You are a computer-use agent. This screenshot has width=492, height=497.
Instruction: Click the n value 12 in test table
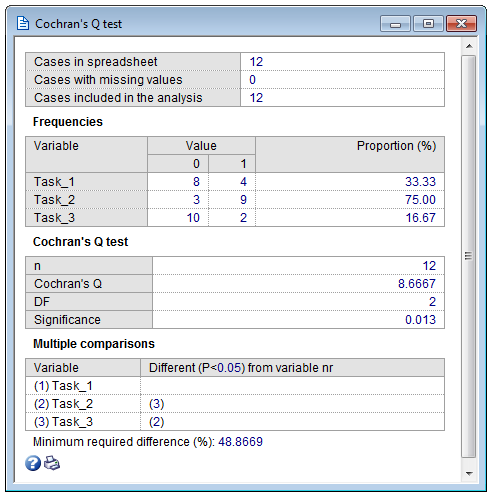(429, 266)
